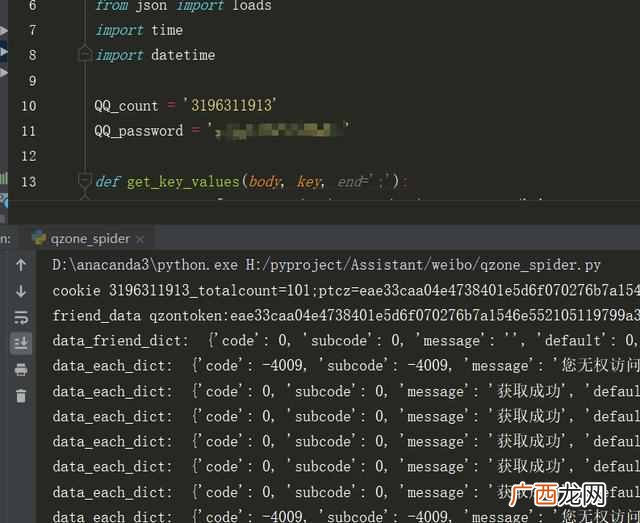Collapse the import block fold marker
Image resolution: width=640 pixels, height=523 pixels.
(85, 54)
